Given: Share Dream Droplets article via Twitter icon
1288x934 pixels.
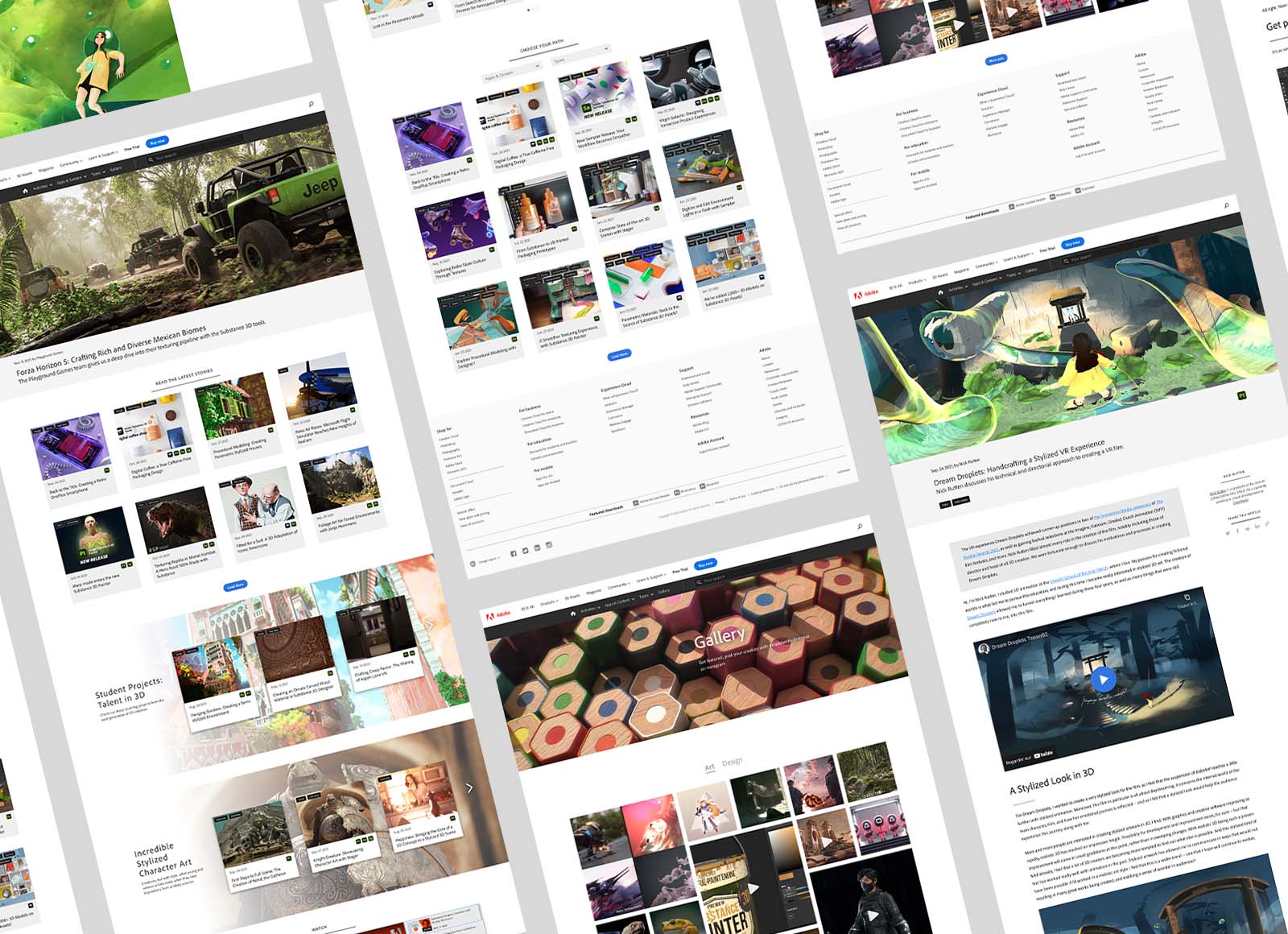Looking at the screenshot, I should (x=1228, y=533).
